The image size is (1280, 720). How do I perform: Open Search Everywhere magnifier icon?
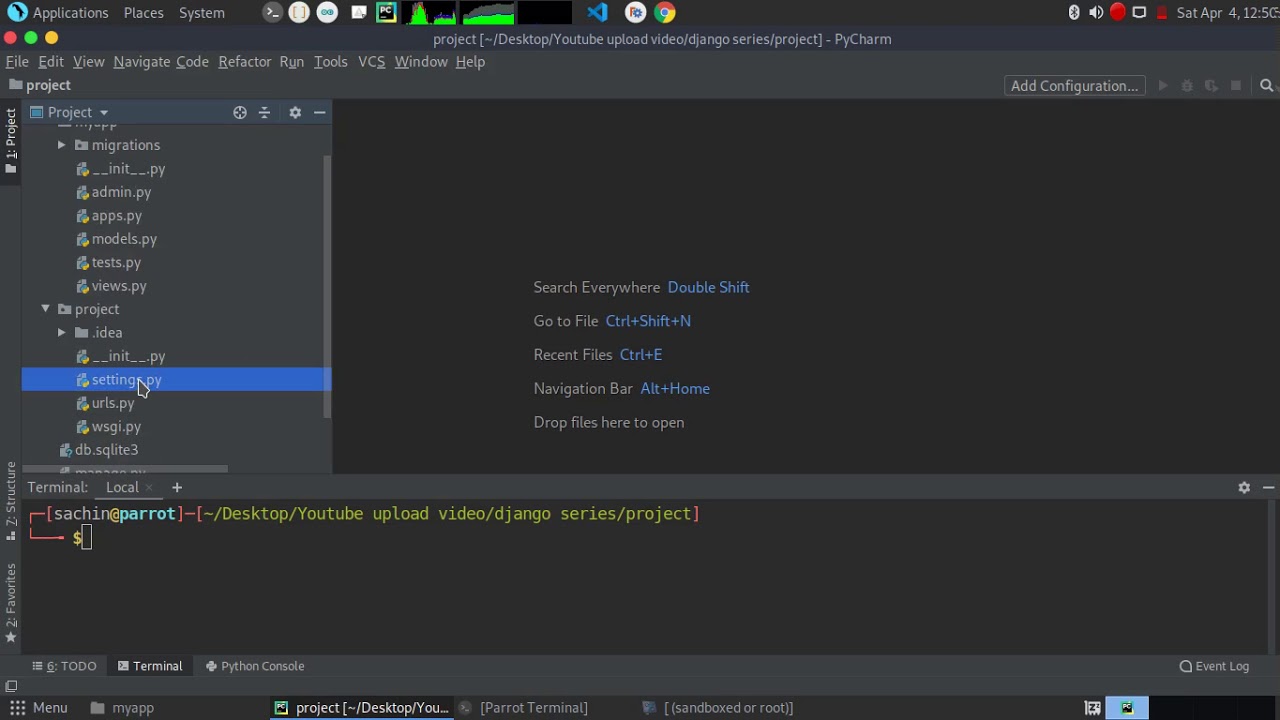click(1266, 86)
